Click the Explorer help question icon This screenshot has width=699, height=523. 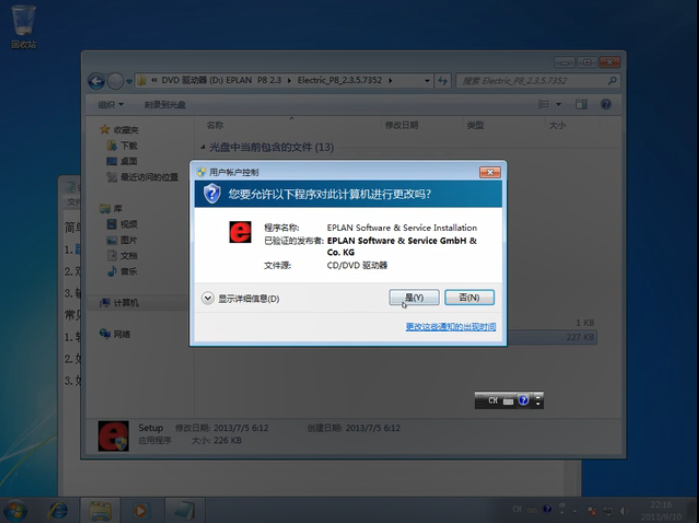(x=605, y=104)
